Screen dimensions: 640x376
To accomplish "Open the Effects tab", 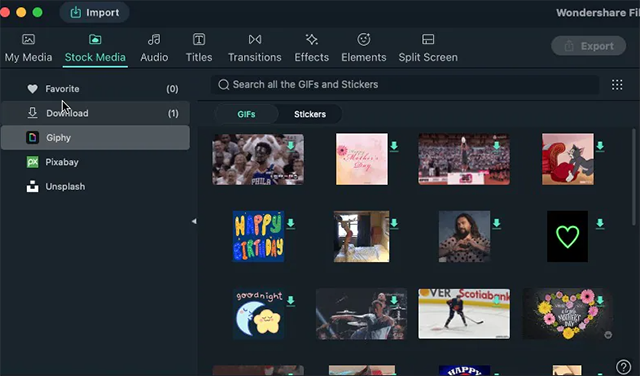I will pyautogui.click(x=311, y=48).
